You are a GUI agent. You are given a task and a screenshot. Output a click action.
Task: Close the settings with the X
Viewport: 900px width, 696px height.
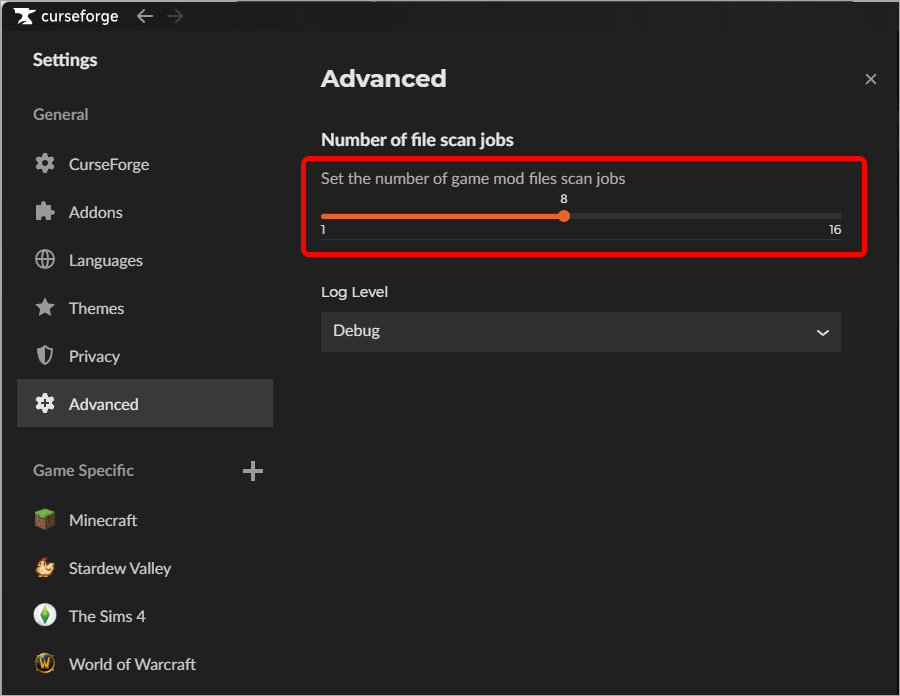coord(871,79)
